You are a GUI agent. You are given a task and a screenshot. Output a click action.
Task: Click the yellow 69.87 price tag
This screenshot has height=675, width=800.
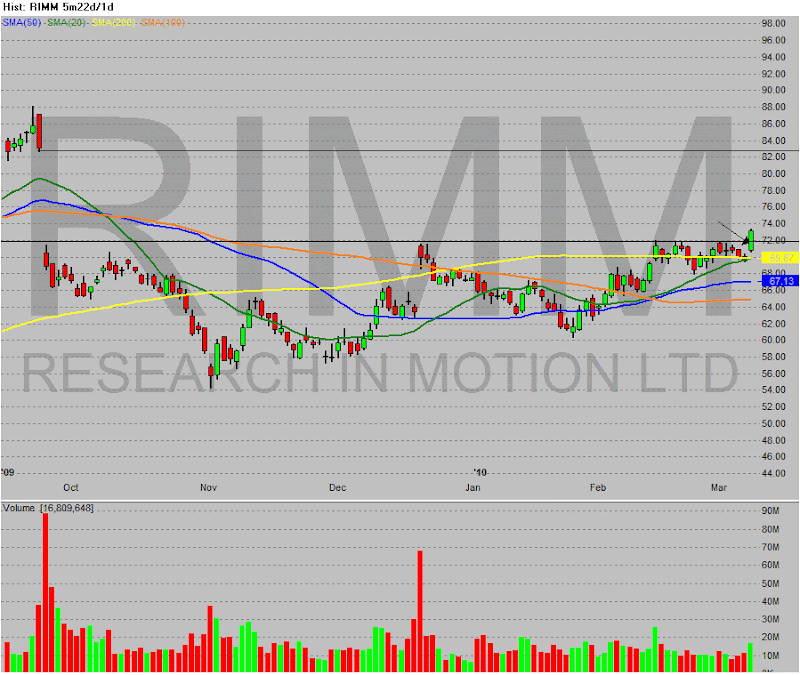780,258
